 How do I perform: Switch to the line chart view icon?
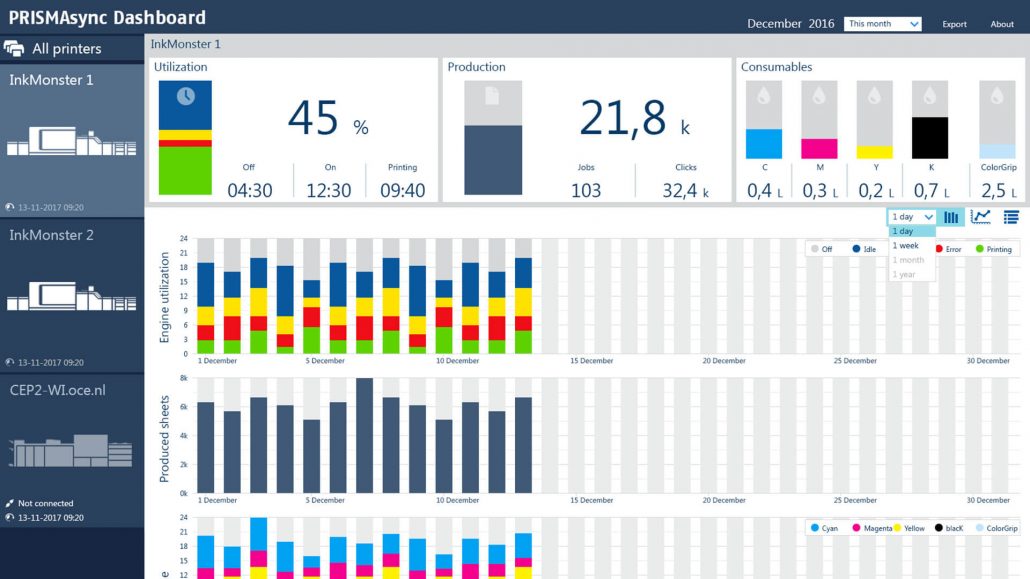(980, 217)
